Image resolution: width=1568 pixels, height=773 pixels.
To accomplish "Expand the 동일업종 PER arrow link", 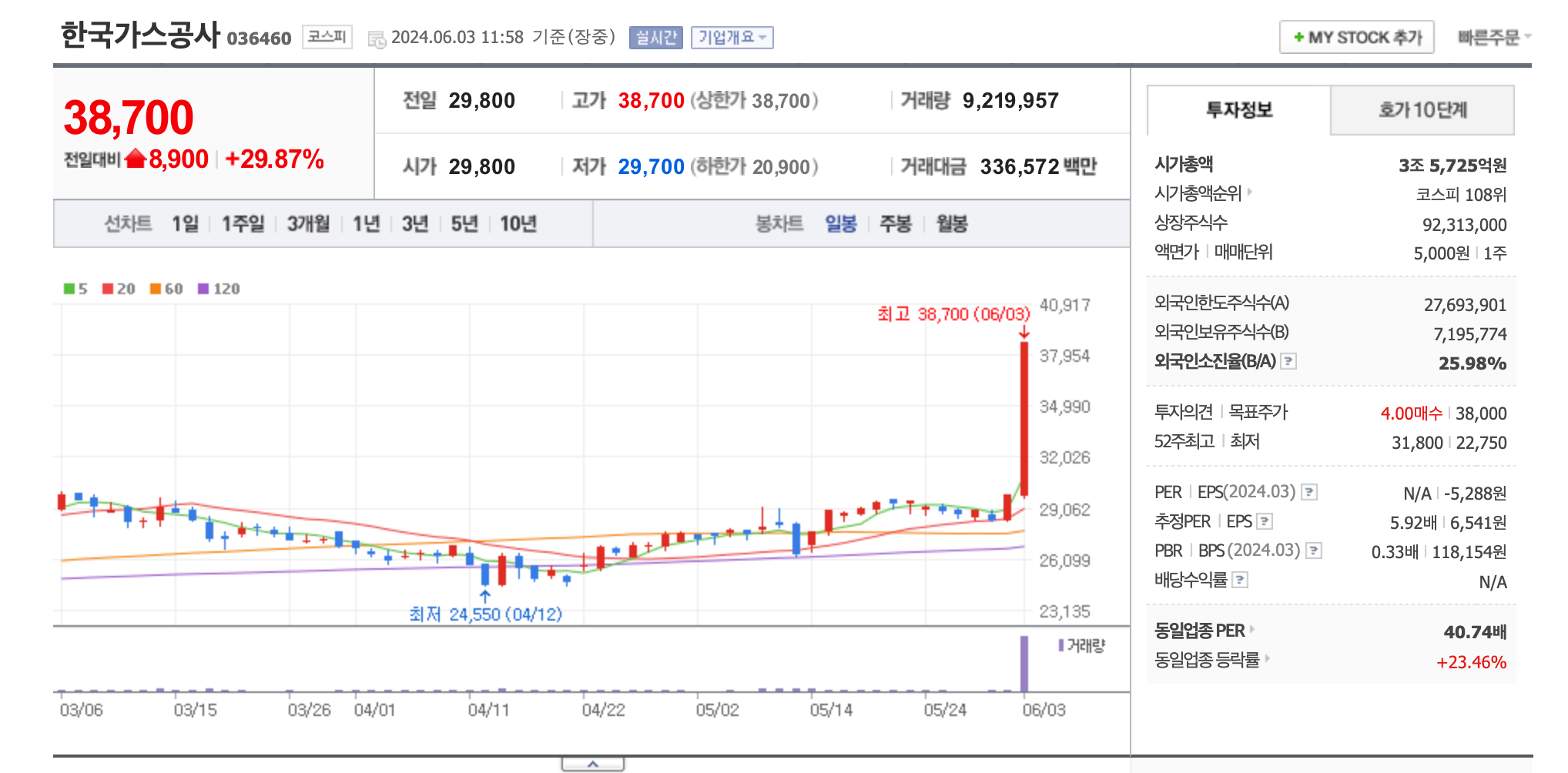I will click(x=1252, y=629).
